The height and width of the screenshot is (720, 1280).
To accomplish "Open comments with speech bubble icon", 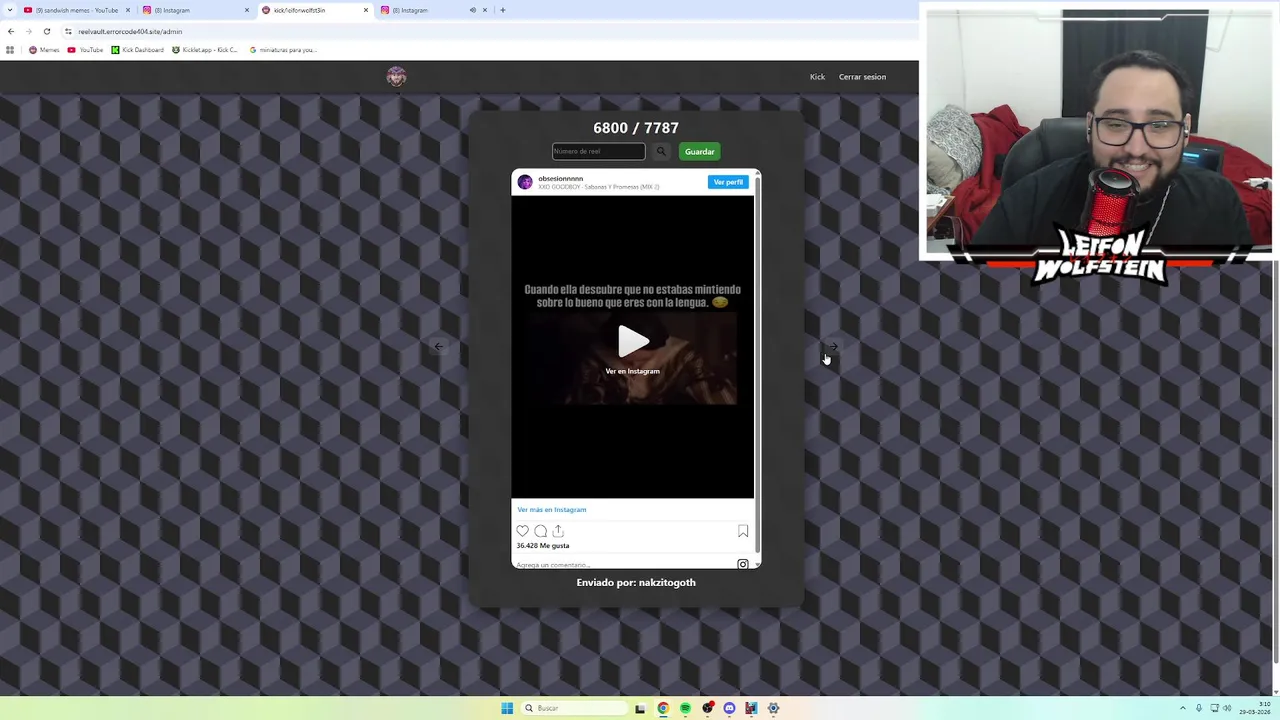I will coord(540,531).
